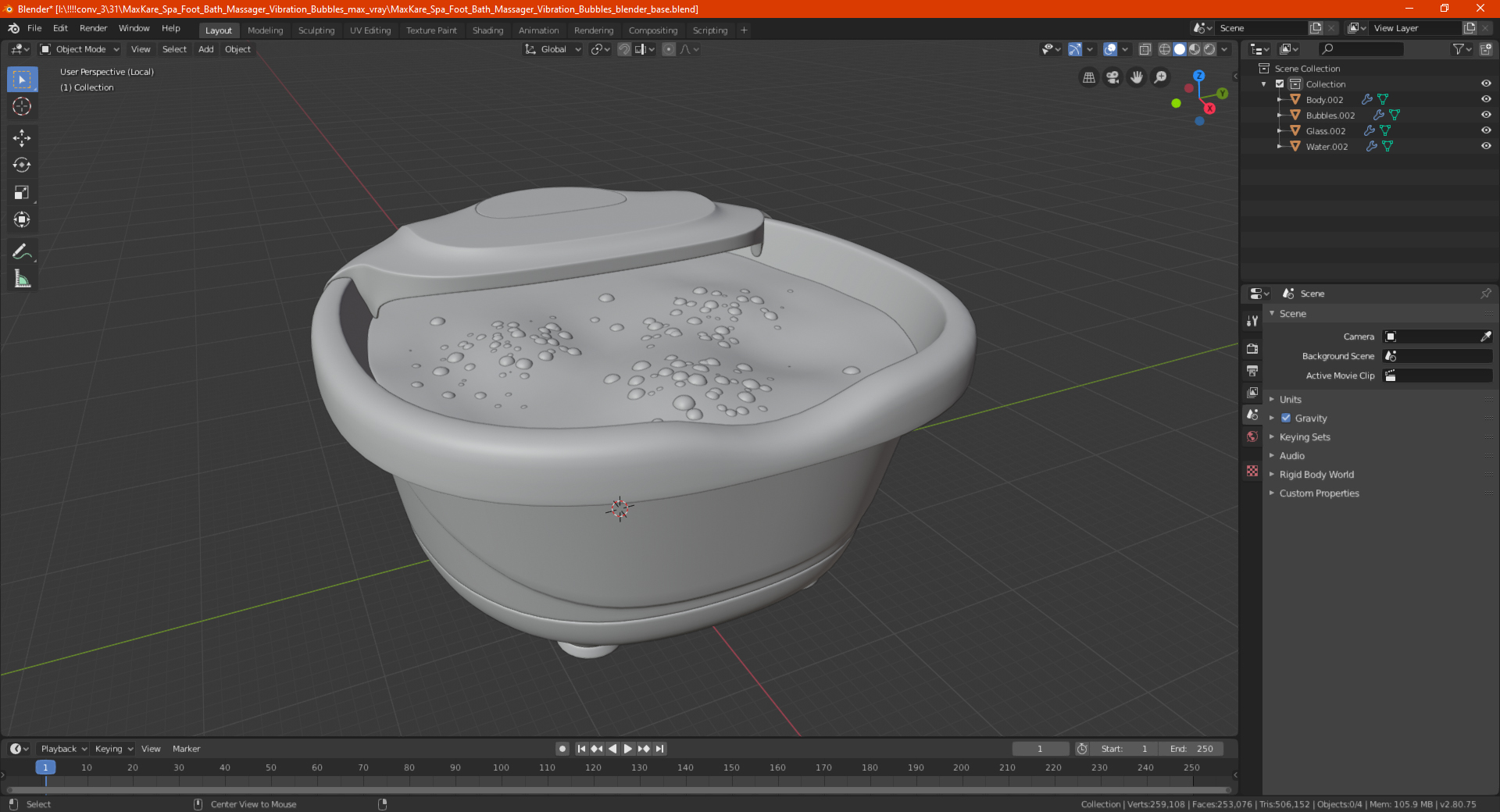
Task: Open the Global transform orientation dropdown
Action: 552,49
